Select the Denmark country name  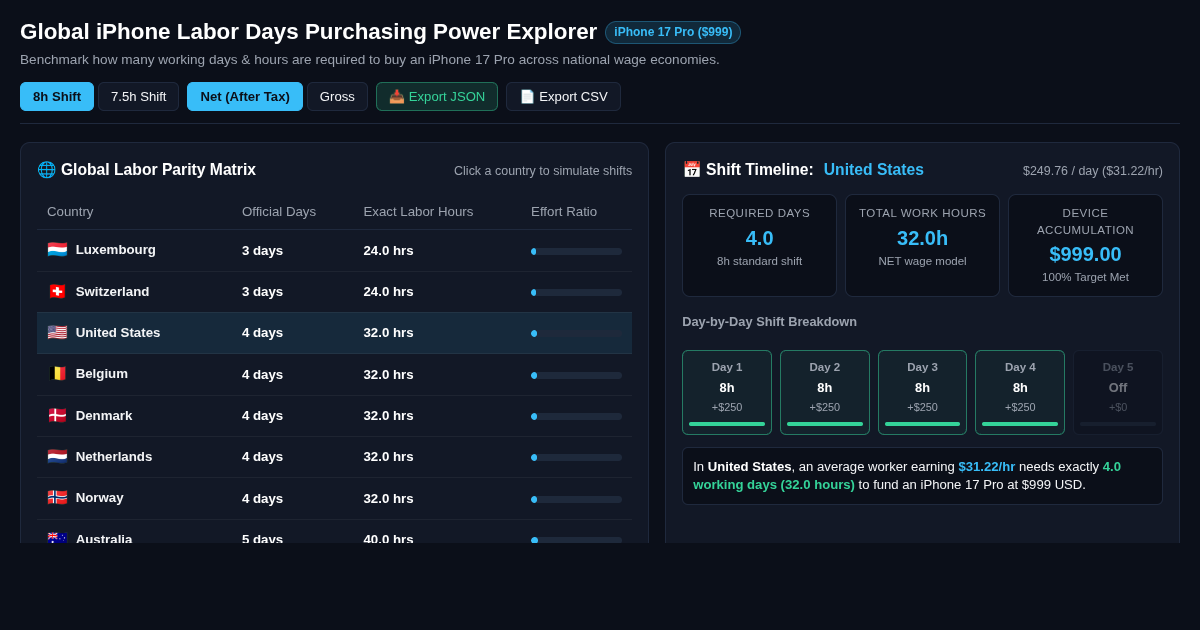[x=104, y=415]
